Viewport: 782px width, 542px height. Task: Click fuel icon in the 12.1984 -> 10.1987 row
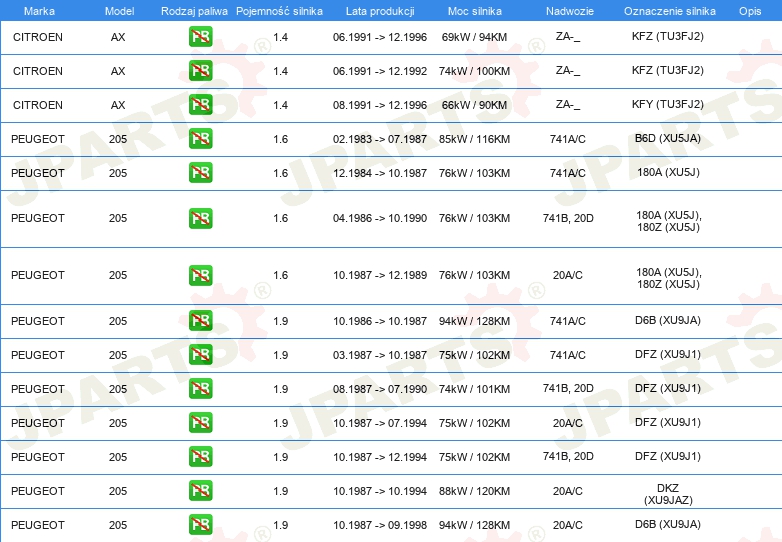[200, 173]
